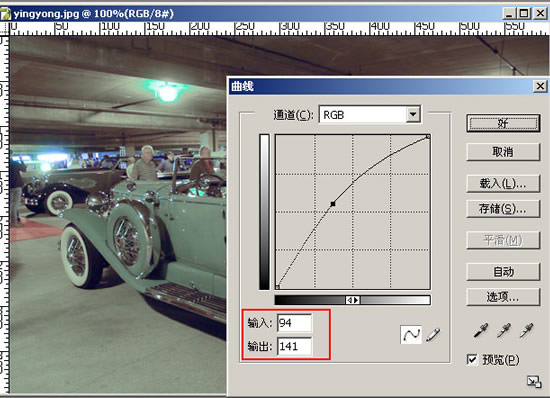Pick the black point eyedropper
Viewport: 550px width, 398px height.
pos(481,330)
